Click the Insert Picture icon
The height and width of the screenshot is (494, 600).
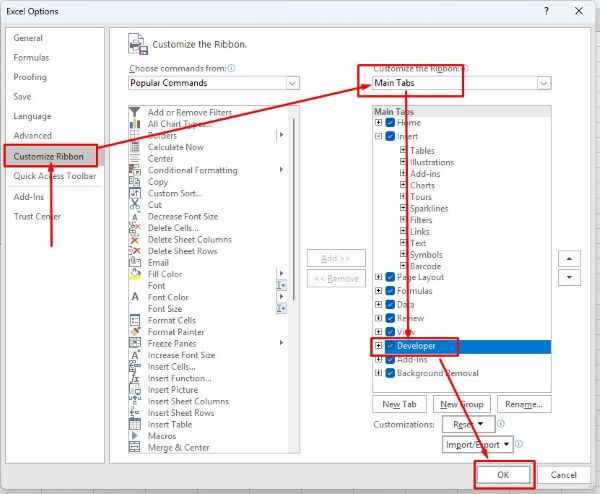(x=135, y=390)
